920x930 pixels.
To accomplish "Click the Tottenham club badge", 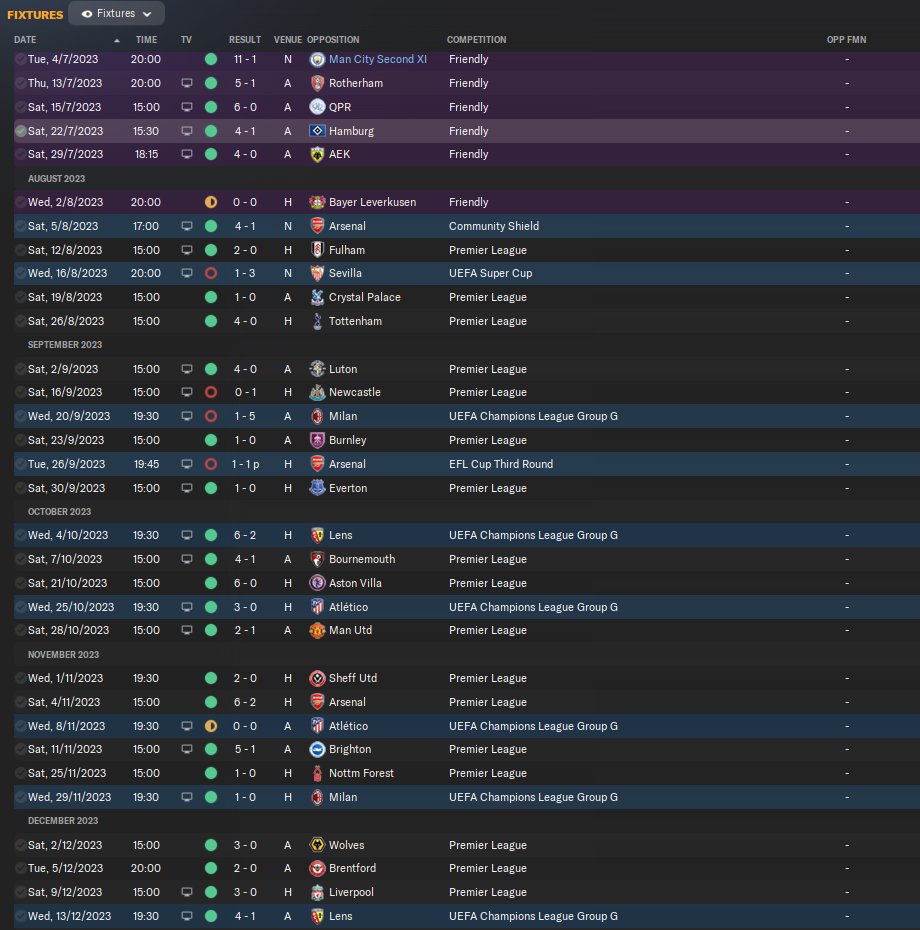I will click(x=317, y=321).
